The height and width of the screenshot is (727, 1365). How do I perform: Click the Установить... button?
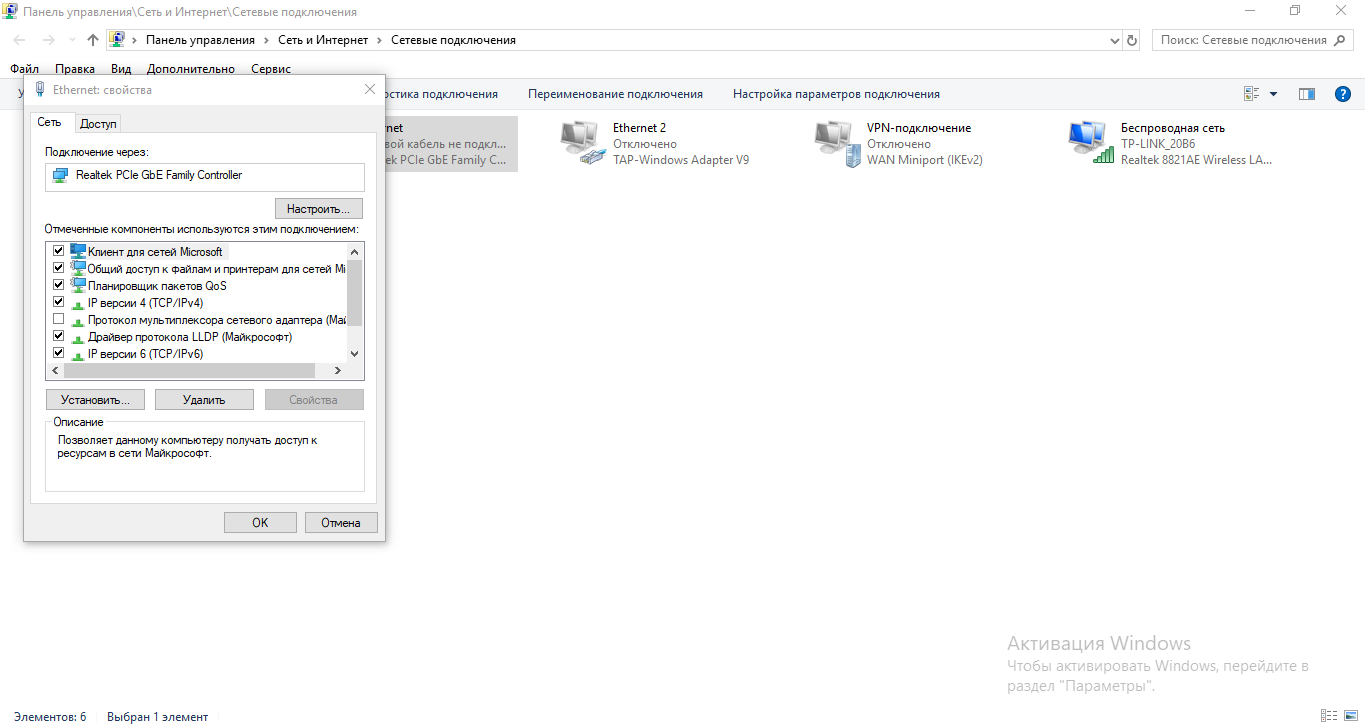pos(95,400)
